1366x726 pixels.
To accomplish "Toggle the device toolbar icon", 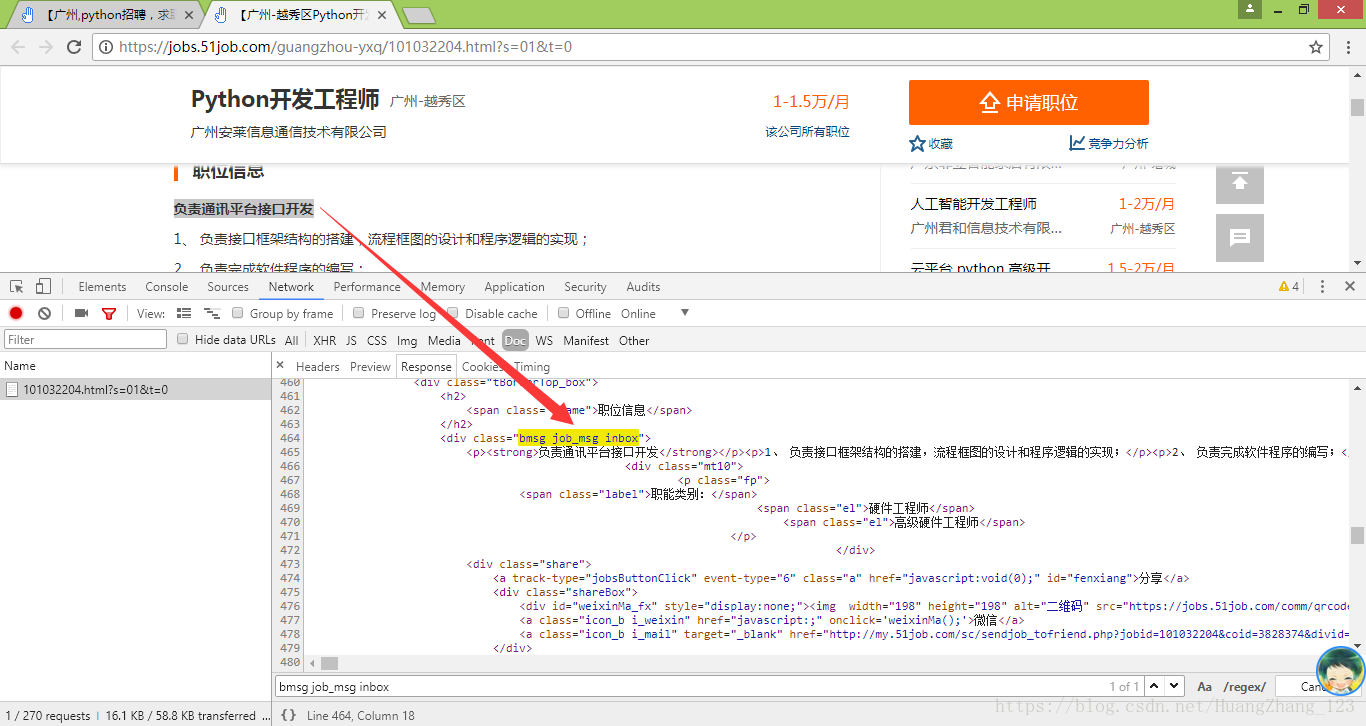I will 43,287.
